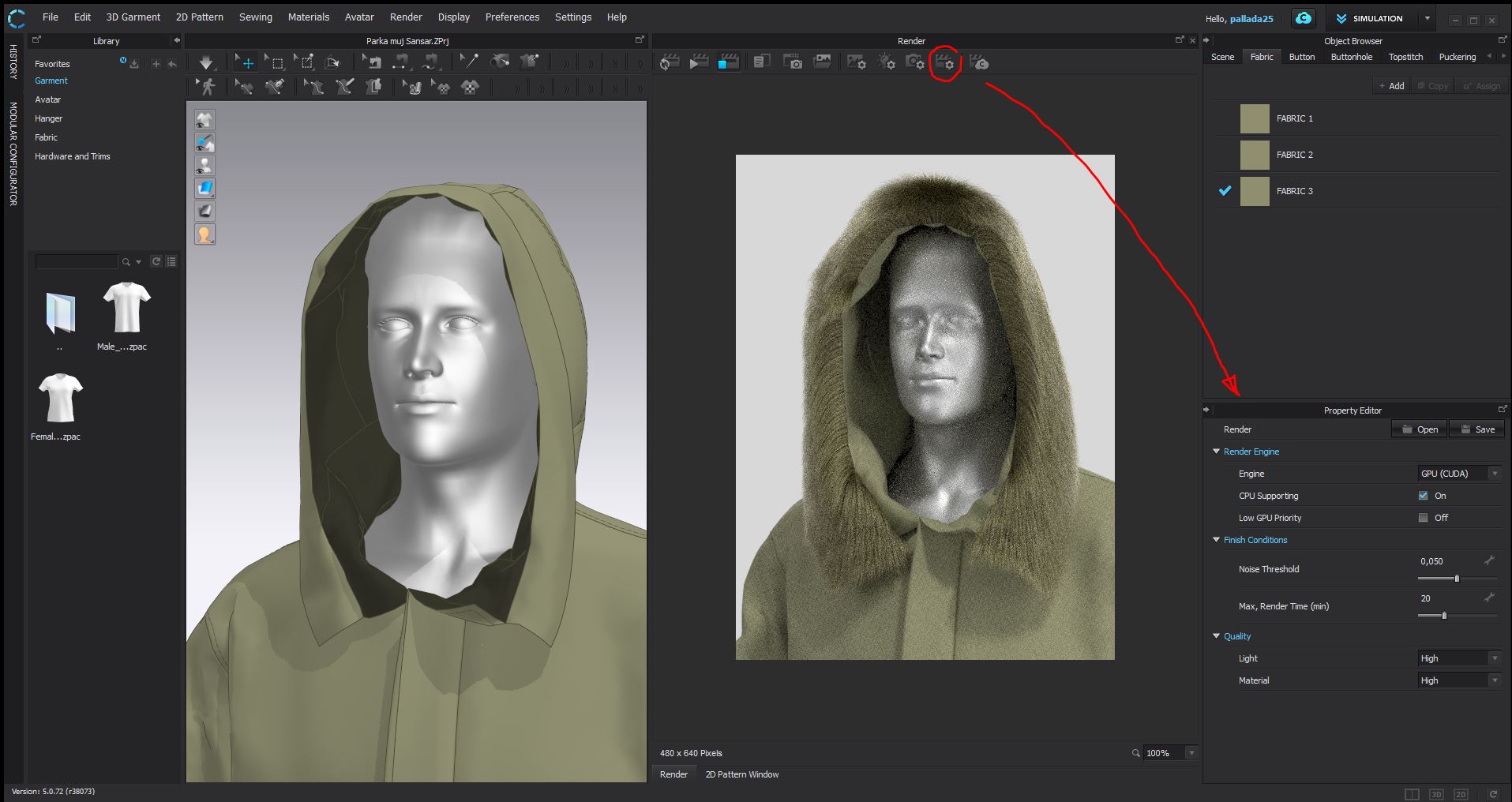This screenshot has height=802, width=1512.
Task: Enable the Low GPU Priority checkbox
Action: click(1423, 518)
